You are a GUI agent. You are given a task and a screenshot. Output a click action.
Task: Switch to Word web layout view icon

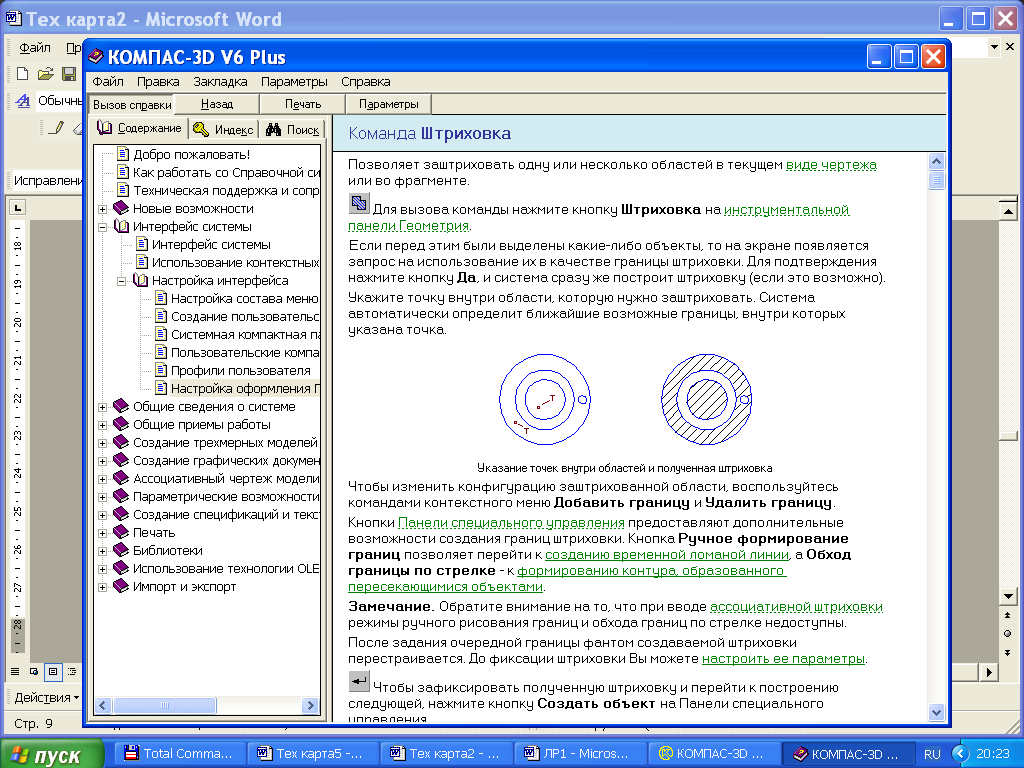coord(34,671)
